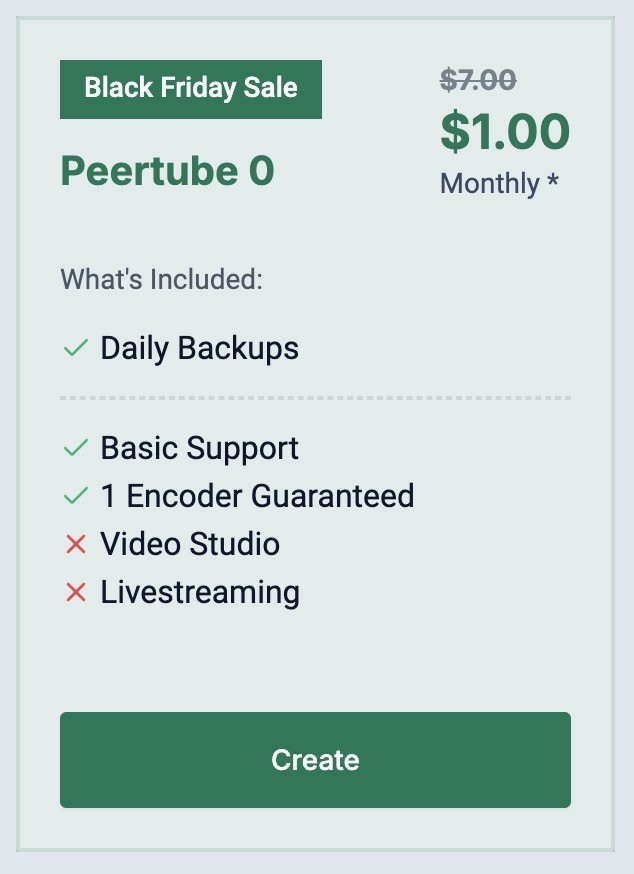This screenshot has height=874, width=634.
Task: Click the crossed-out $7.00 price
Action: [x=478, y=80]
